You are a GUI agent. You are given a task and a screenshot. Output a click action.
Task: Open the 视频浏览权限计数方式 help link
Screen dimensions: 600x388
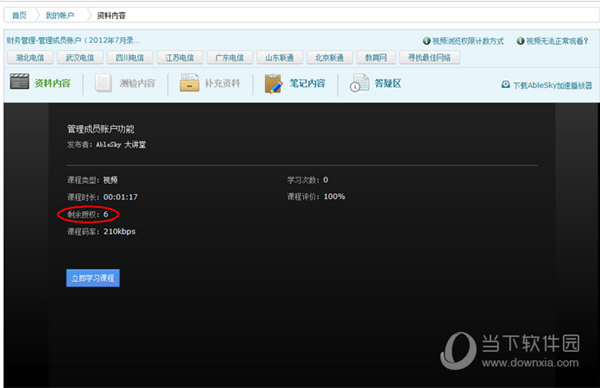(468, 41)
